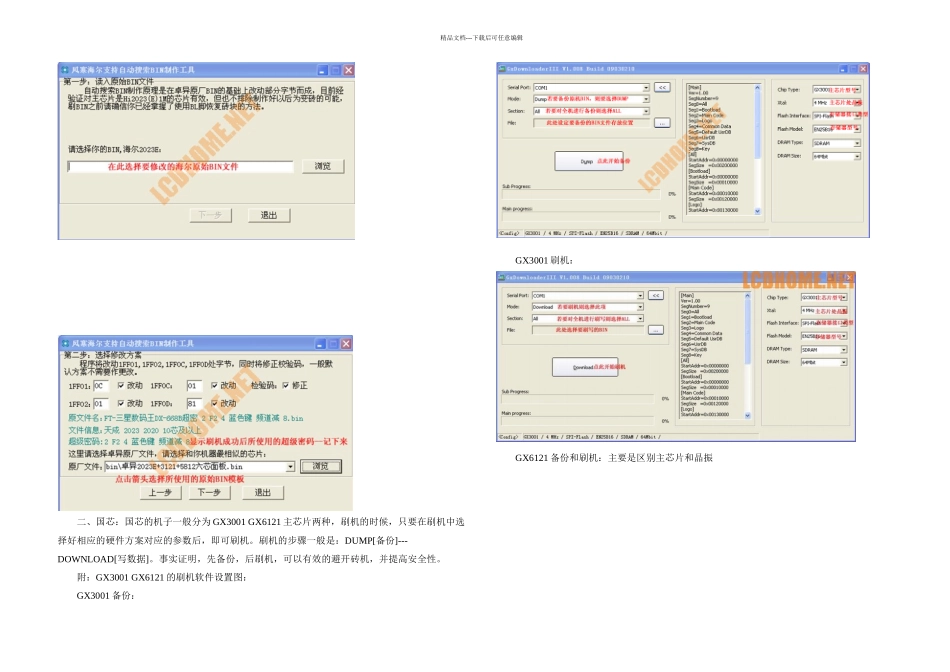
Task: Open the Chip Type dropdown in the Dump-mode window
Action: tap(857, 90)
